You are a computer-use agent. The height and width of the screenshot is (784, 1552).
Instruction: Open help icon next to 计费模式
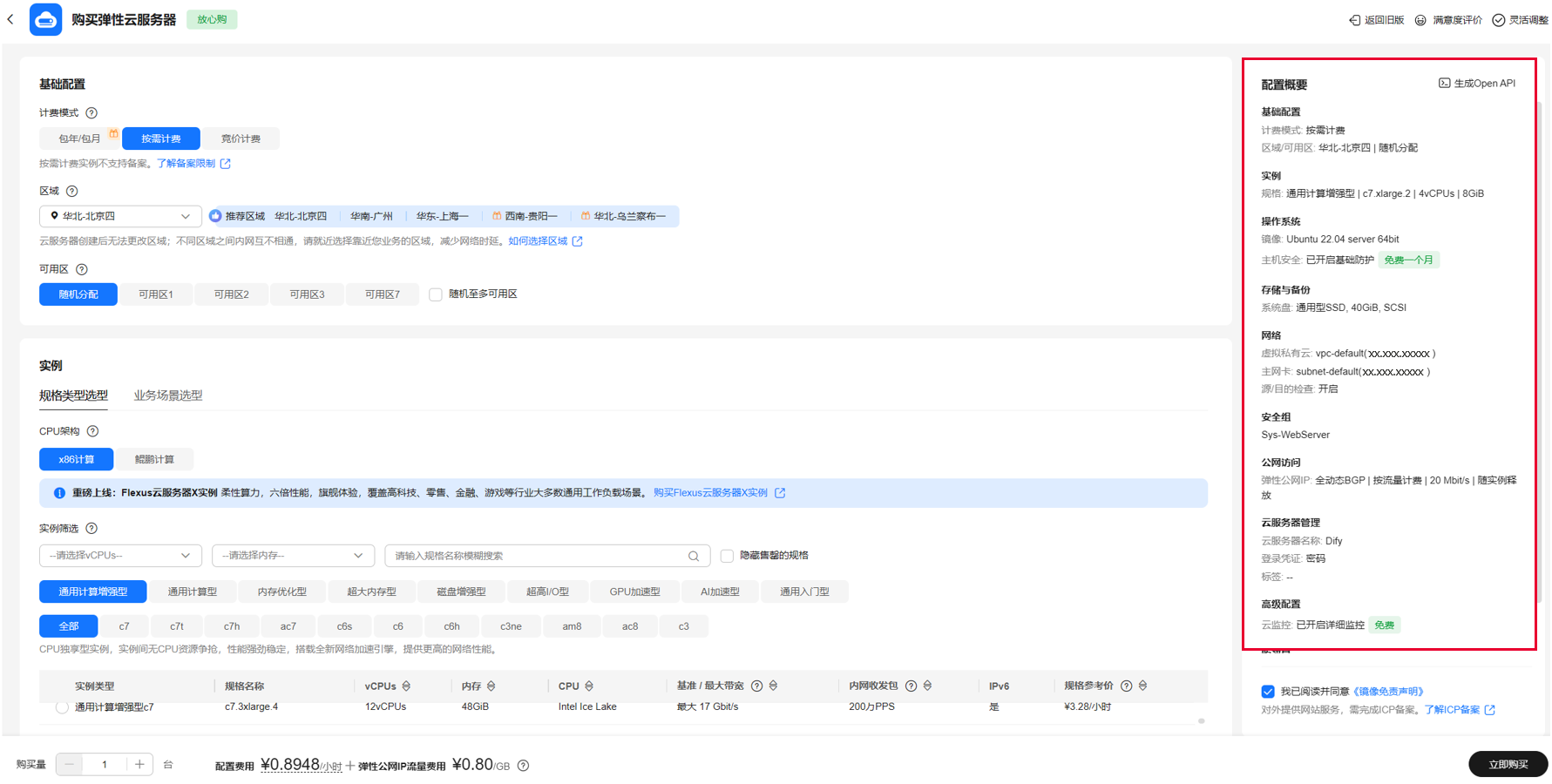click(91, 113)
